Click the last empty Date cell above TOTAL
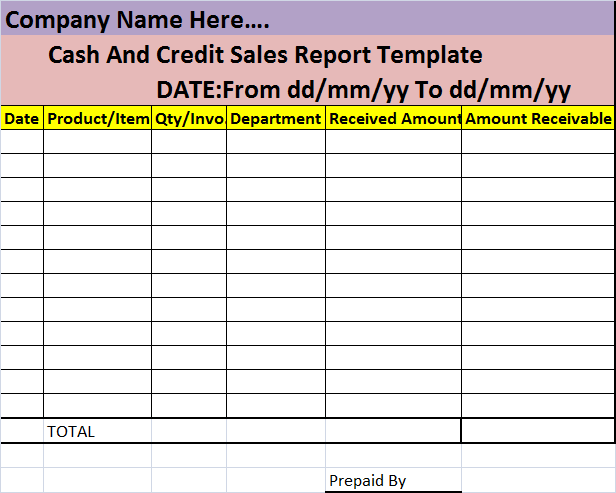The image size is (616, 493). (22, 406)
